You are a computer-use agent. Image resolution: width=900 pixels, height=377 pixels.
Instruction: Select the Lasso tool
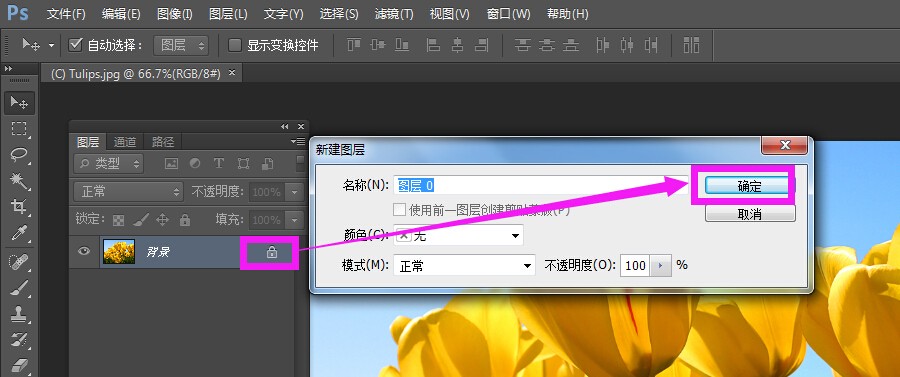tap(20, 154)
